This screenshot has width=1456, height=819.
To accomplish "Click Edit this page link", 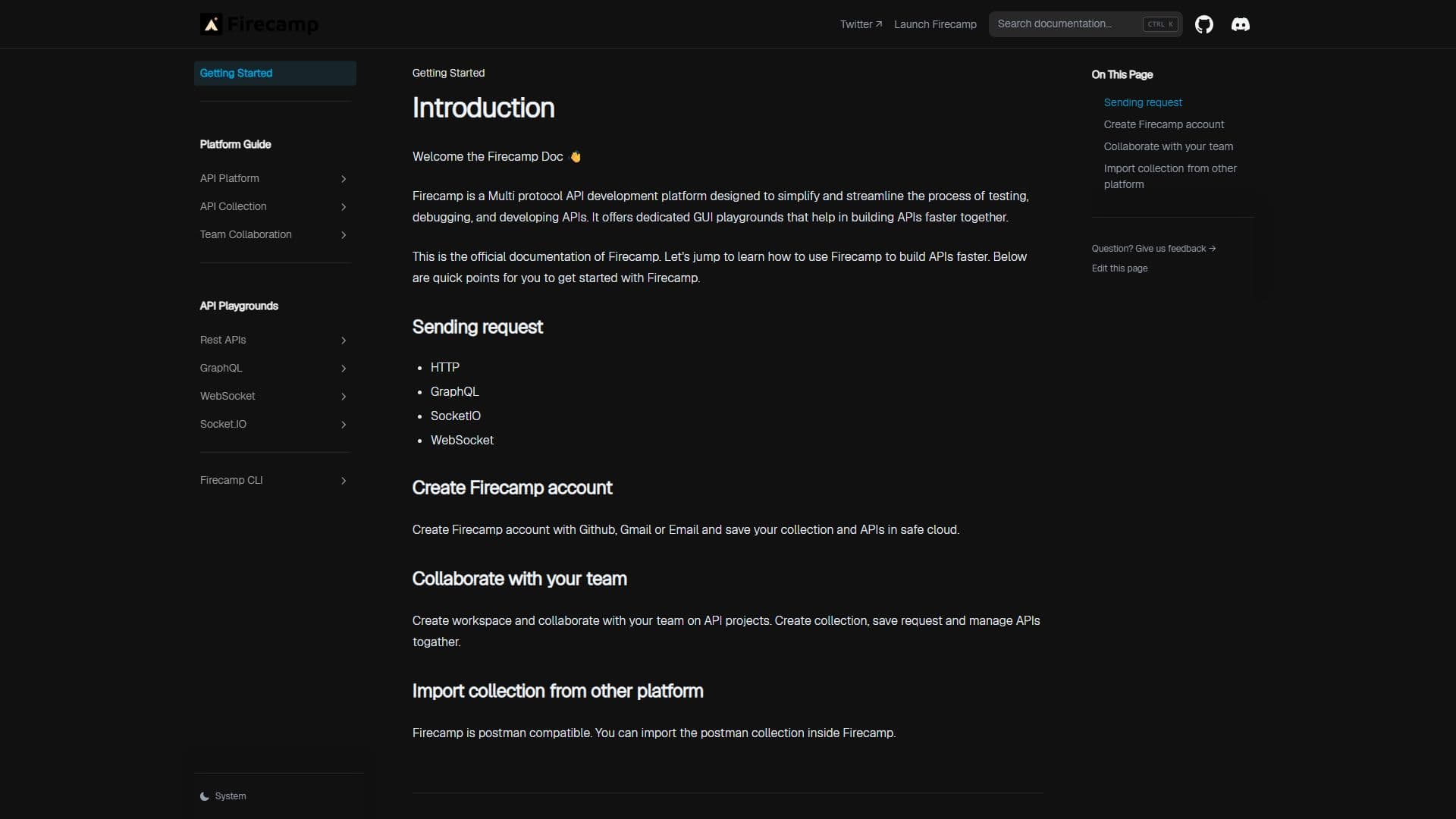I will (x=1119, y=268).
